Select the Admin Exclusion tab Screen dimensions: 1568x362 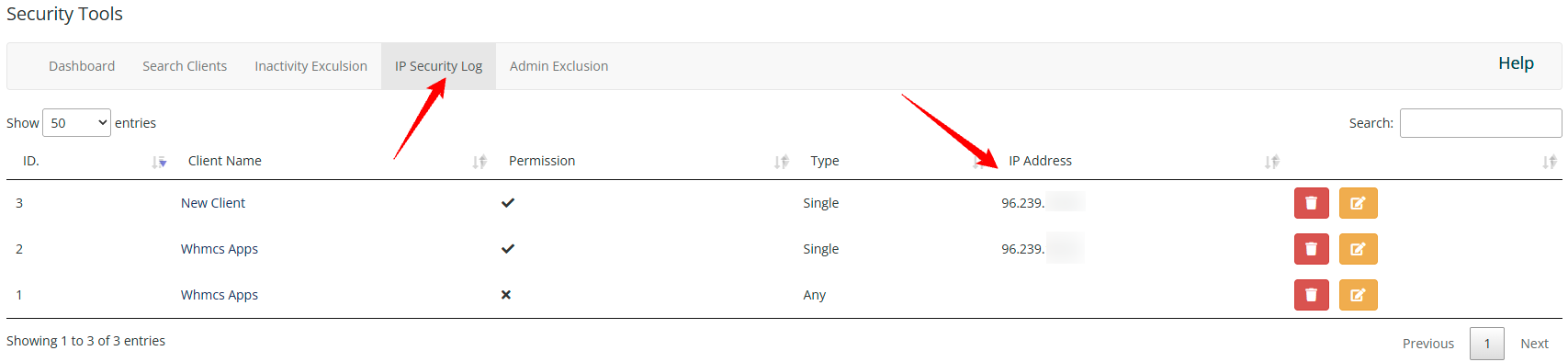(x=558, y=66)
